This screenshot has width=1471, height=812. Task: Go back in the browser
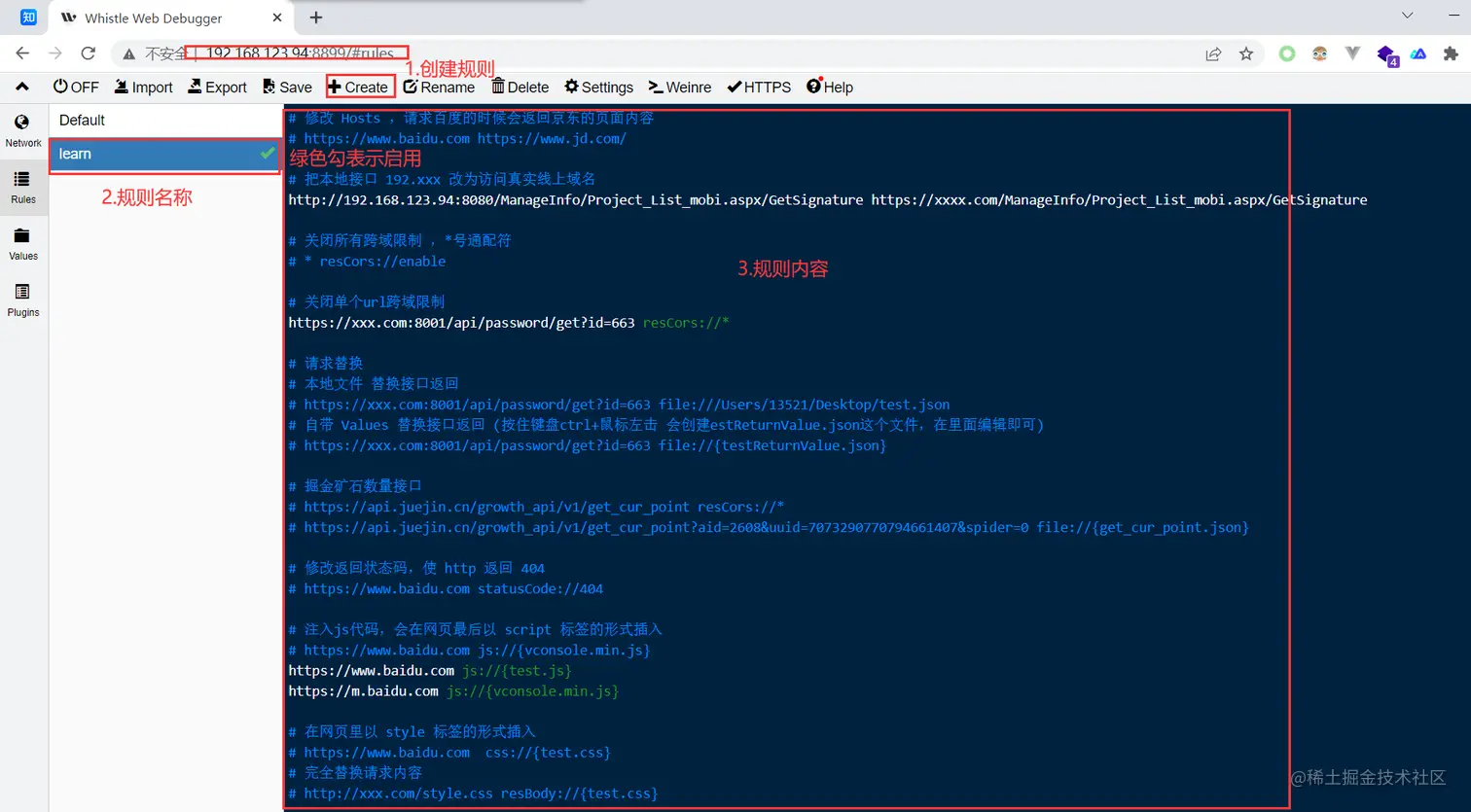(x=22, y=53)
